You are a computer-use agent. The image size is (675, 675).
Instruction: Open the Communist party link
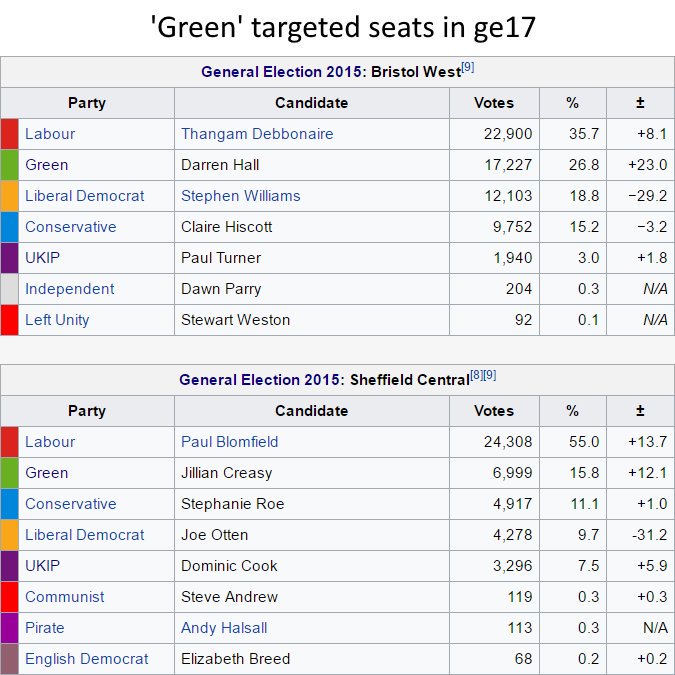tap(65, 597)
